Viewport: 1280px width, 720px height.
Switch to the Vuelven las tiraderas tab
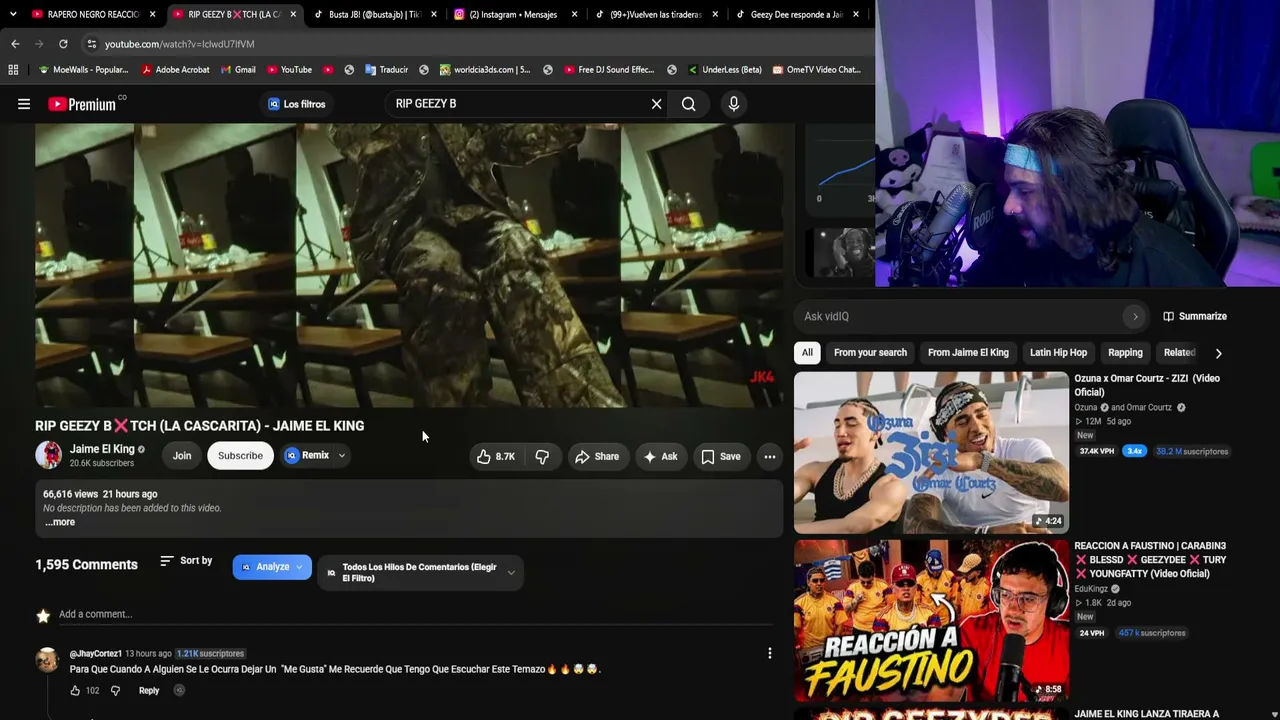655,15
